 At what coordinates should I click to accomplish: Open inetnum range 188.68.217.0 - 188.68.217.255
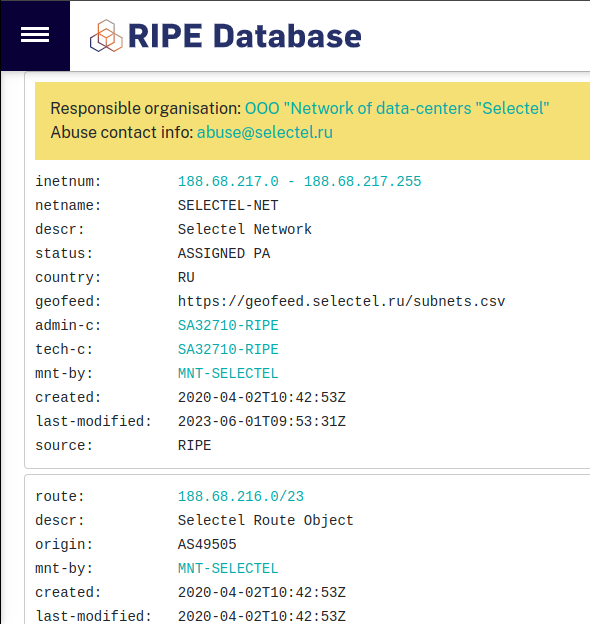299,181
